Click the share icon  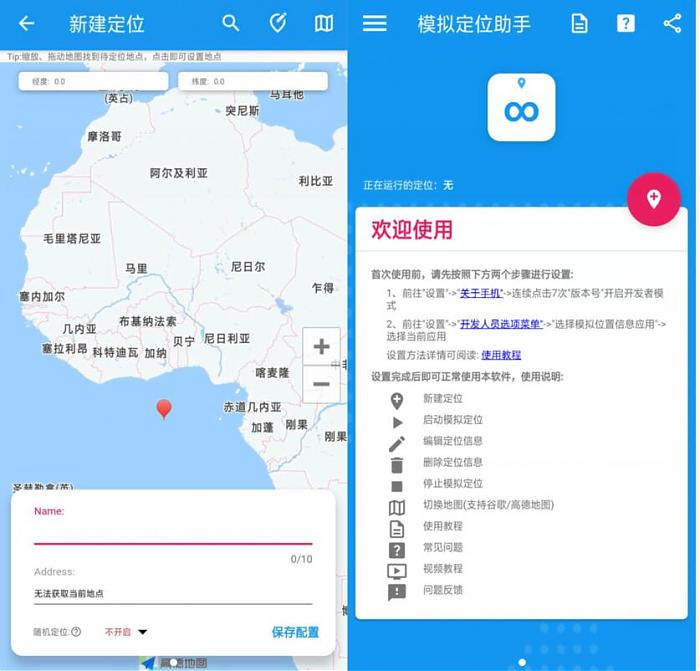(672, 23)
